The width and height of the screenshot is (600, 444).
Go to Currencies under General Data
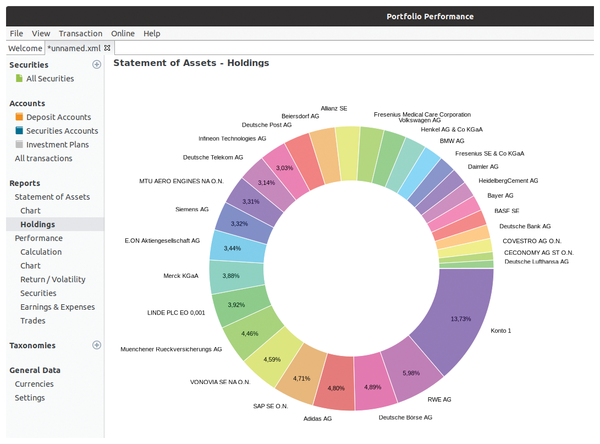pyautogui.click(x=34, y=384)
